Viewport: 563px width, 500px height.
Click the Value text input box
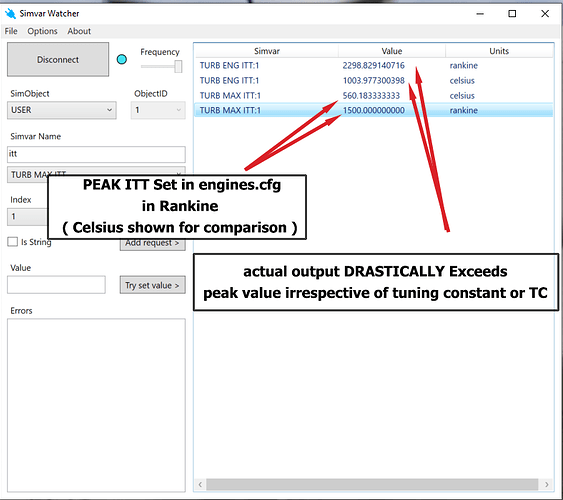56,285
